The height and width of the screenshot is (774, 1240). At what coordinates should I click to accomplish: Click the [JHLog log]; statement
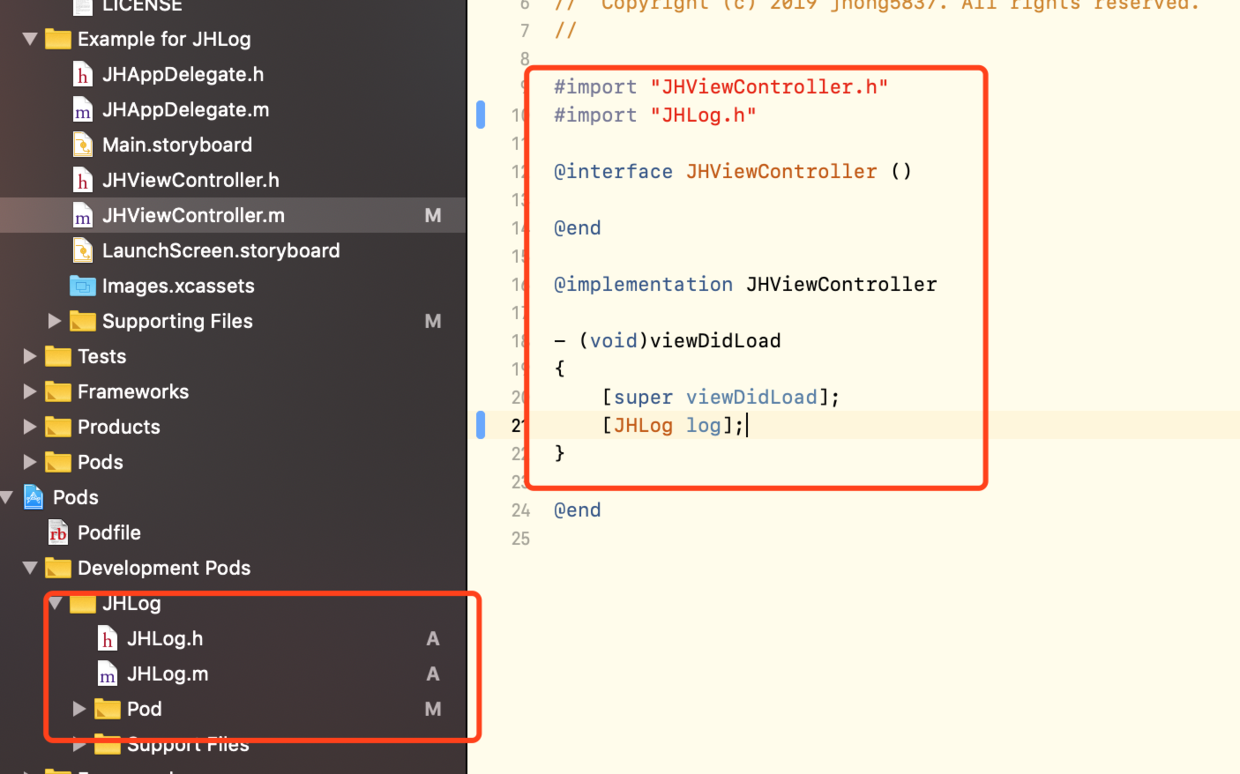(x=673, y=425)
